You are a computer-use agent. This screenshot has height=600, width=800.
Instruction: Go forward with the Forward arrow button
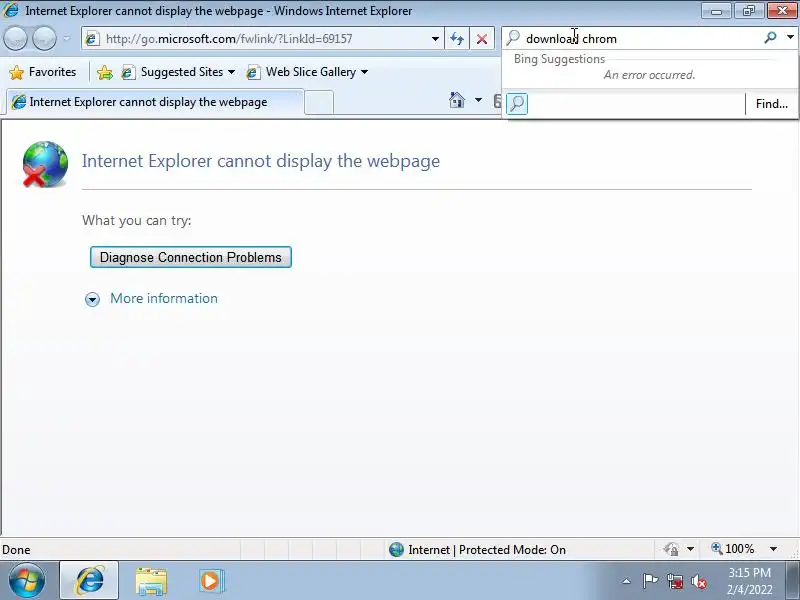click(x=44, y=39)
